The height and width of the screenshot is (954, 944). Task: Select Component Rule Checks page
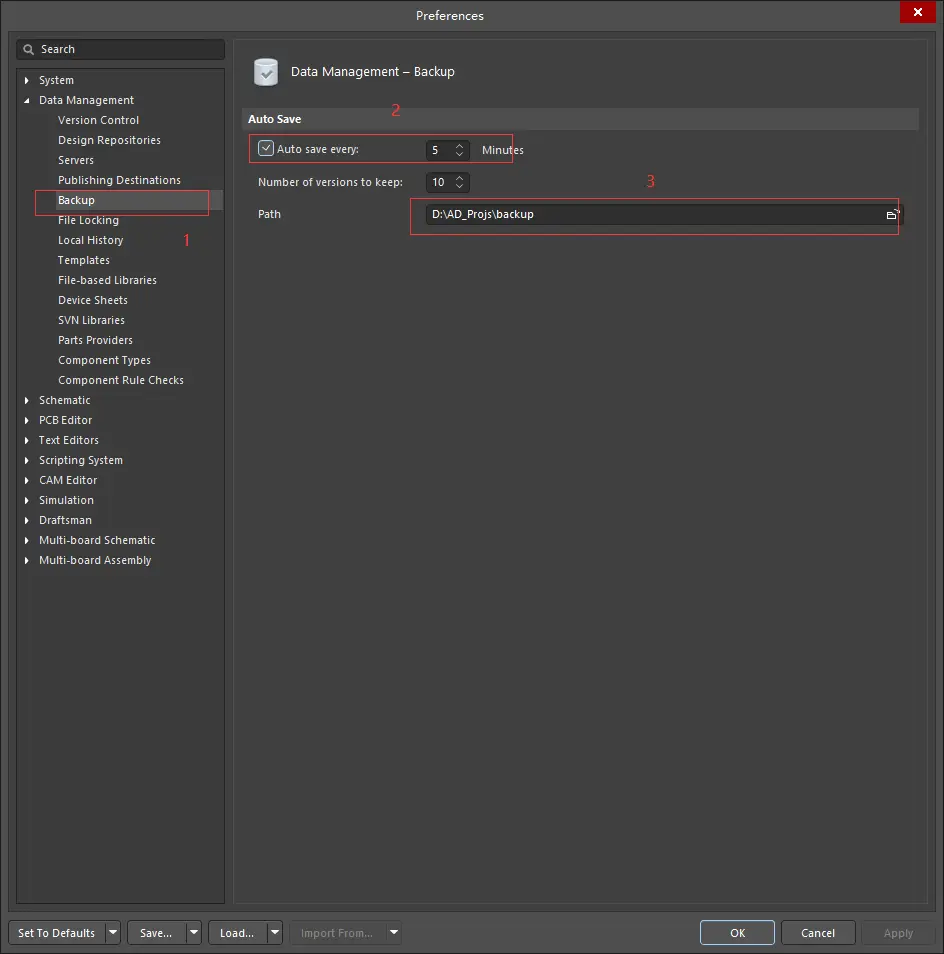pyautogui.click(x=121, y=381)
